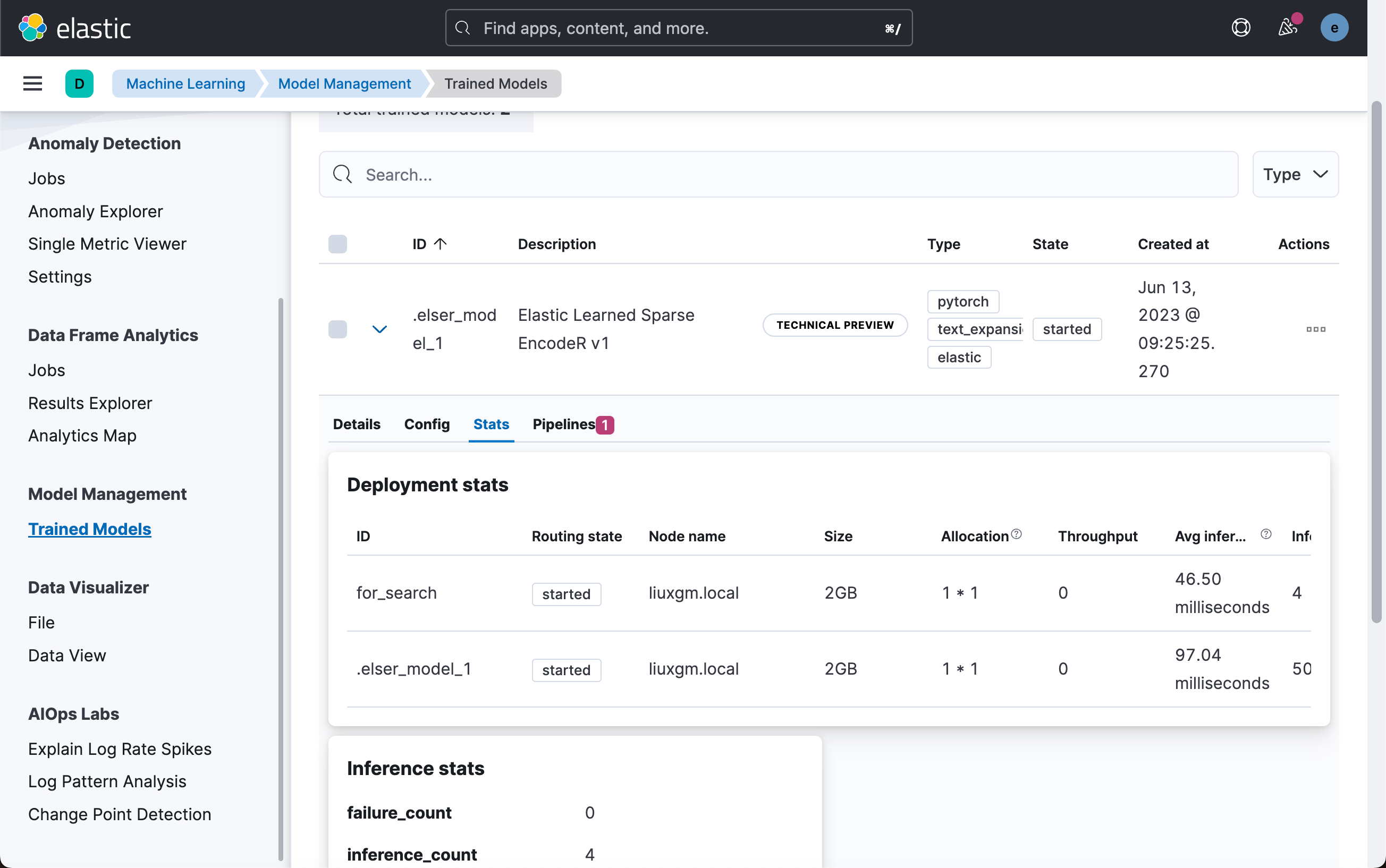Open the hamburger navigation menu
This screenshot has height=868, width=1386.
tap(33, 84)
